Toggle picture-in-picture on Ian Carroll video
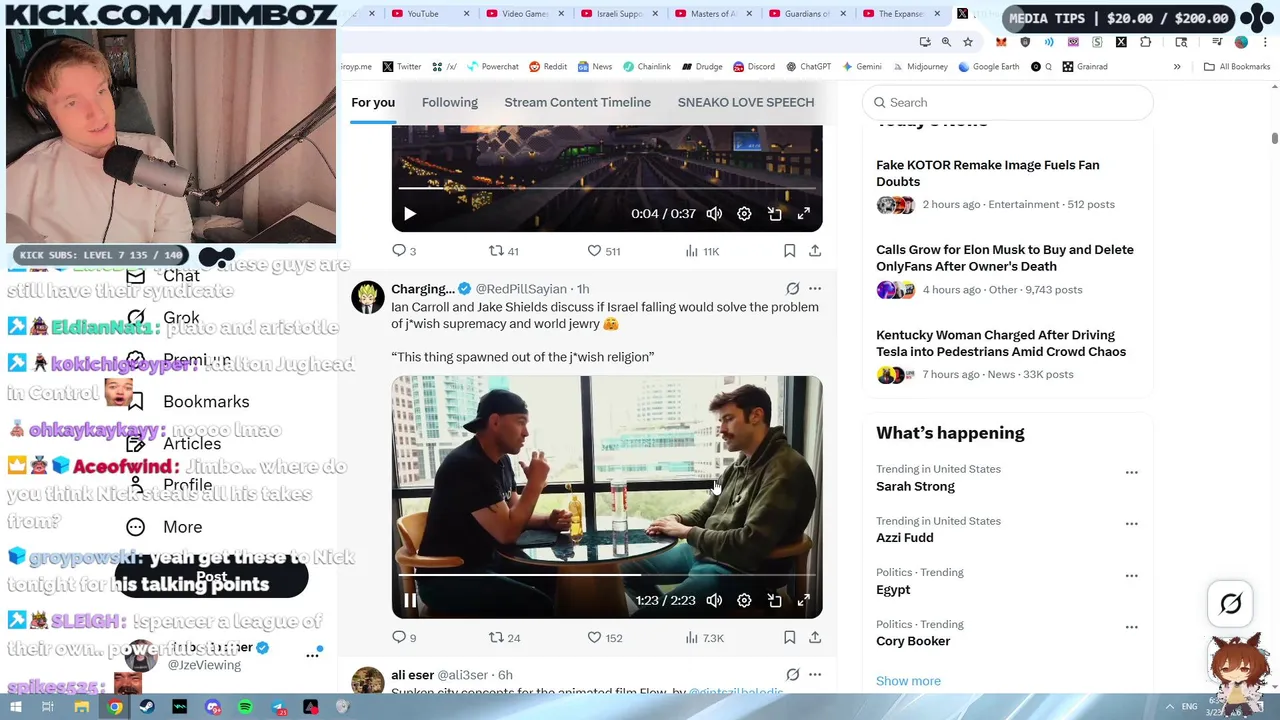This screenshot has width=1280, height=720. coord(774,600)
